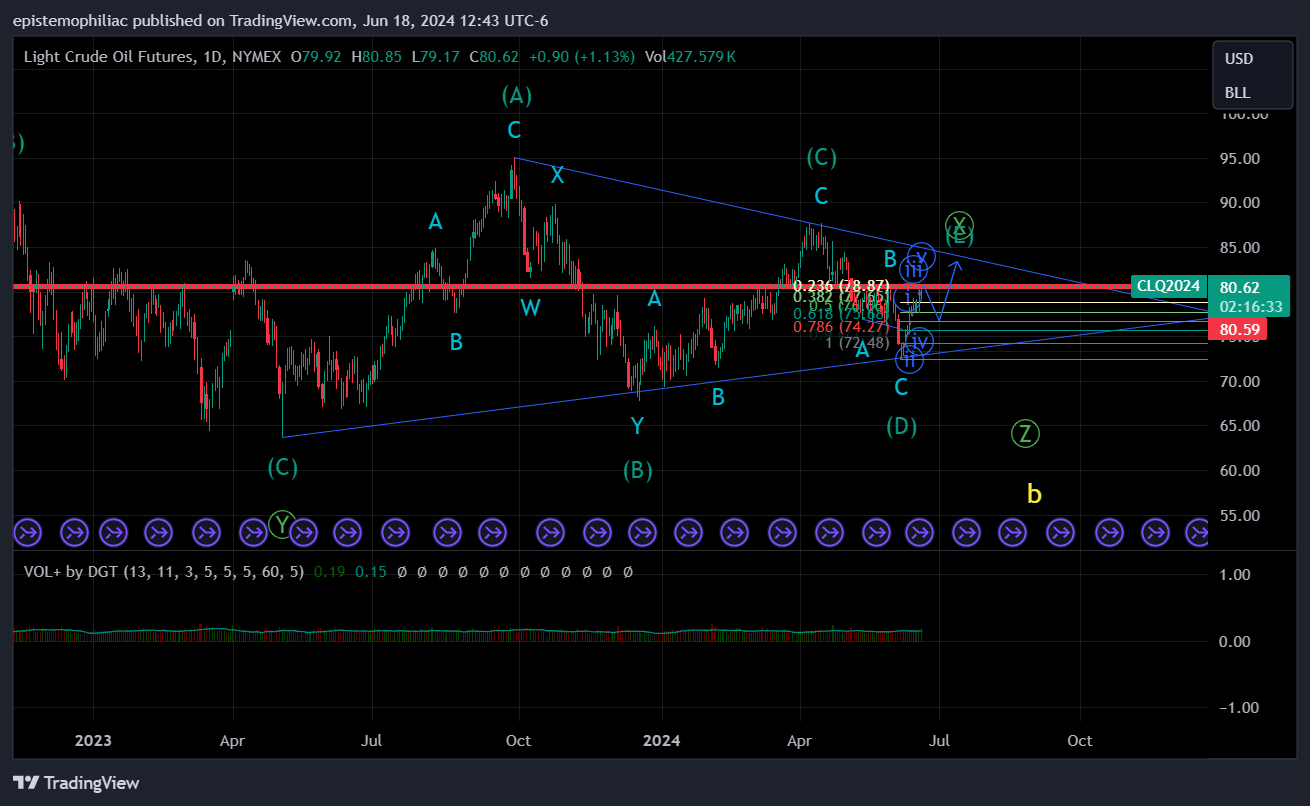Viewport: 1310px width, 806px height.
Task: Click the close value C80.62
Action: (x=493, y=57)
